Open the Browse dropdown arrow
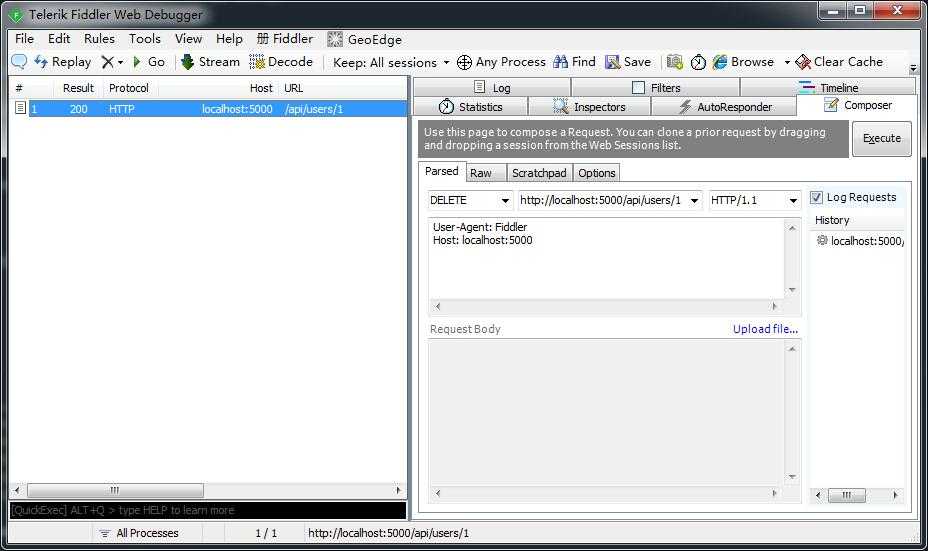Screen dimensions: 928x551 click(787, 62)
